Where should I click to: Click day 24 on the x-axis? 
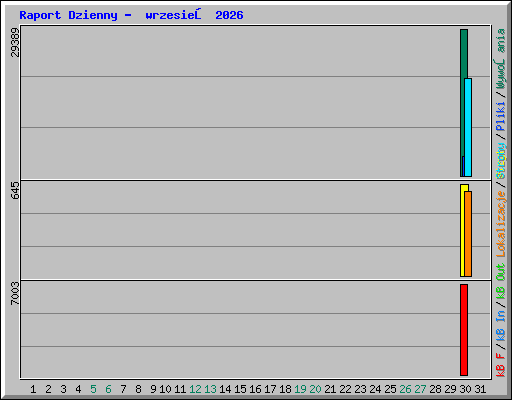tap(375, 389)
